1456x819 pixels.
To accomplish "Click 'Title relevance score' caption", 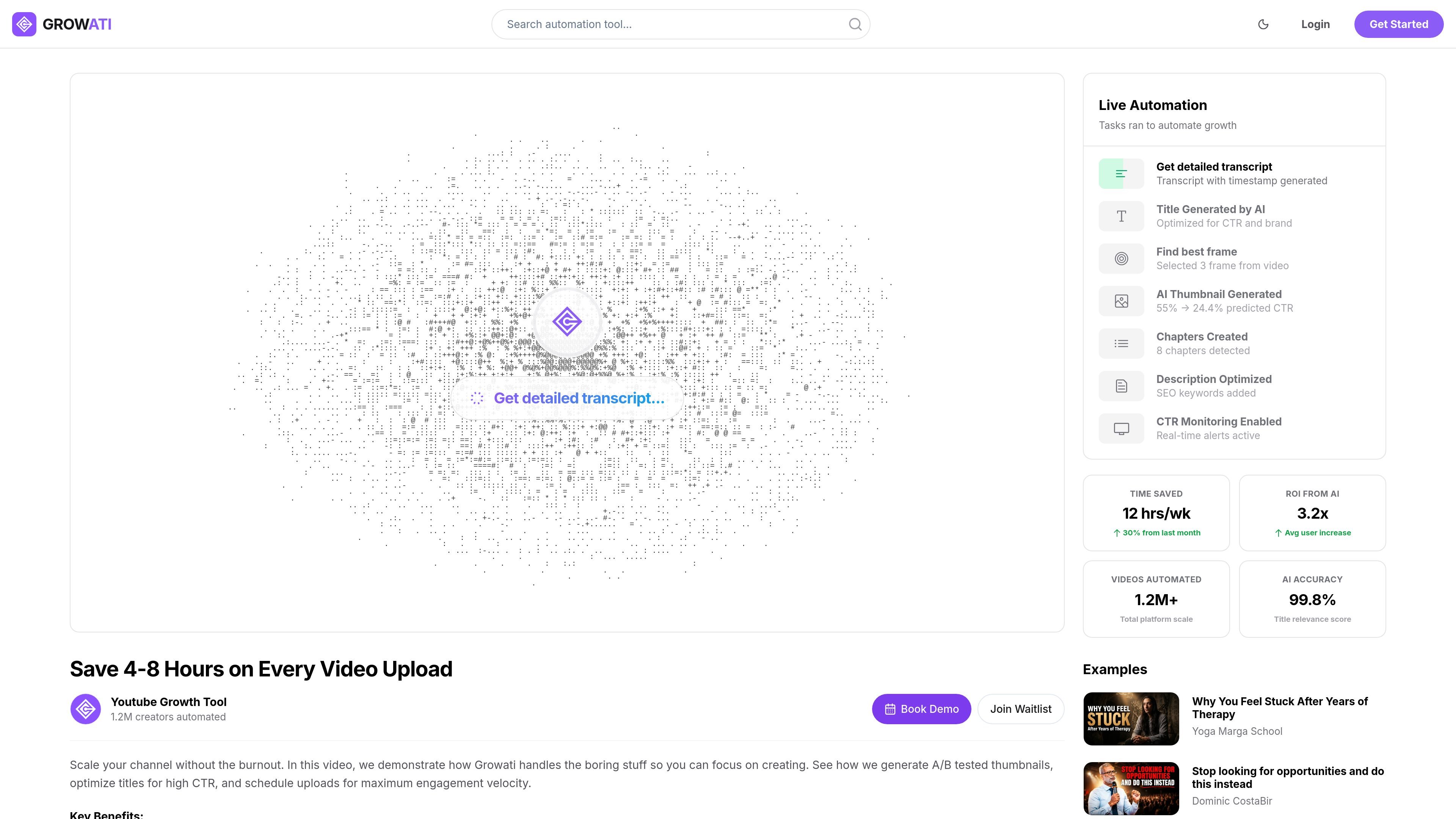I will pos(1312,620).
